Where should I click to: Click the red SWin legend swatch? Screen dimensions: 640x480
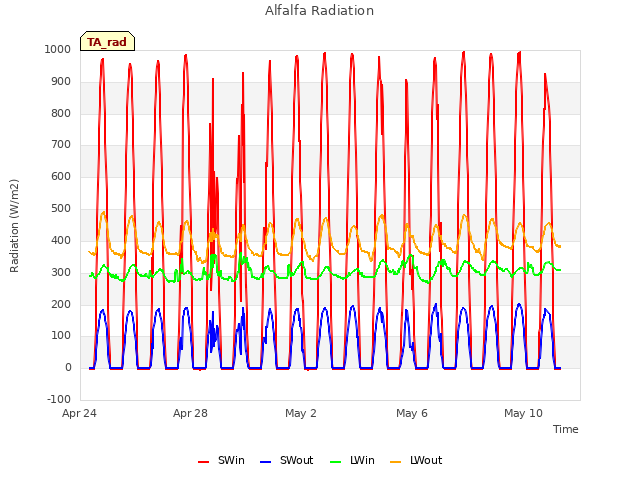tap(204, 462)
